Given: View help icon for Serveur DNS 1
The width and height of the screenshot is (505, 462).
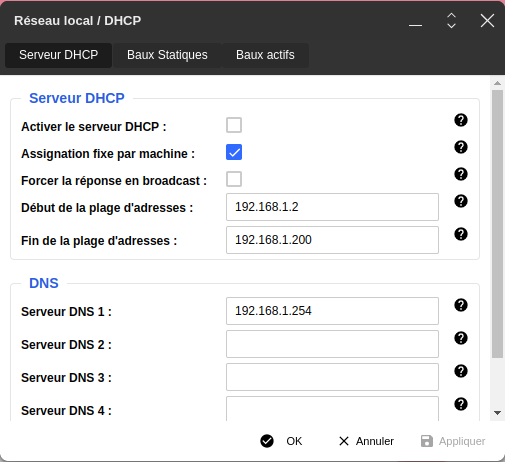Looking at the screenshot, I should tap(461, 305).
